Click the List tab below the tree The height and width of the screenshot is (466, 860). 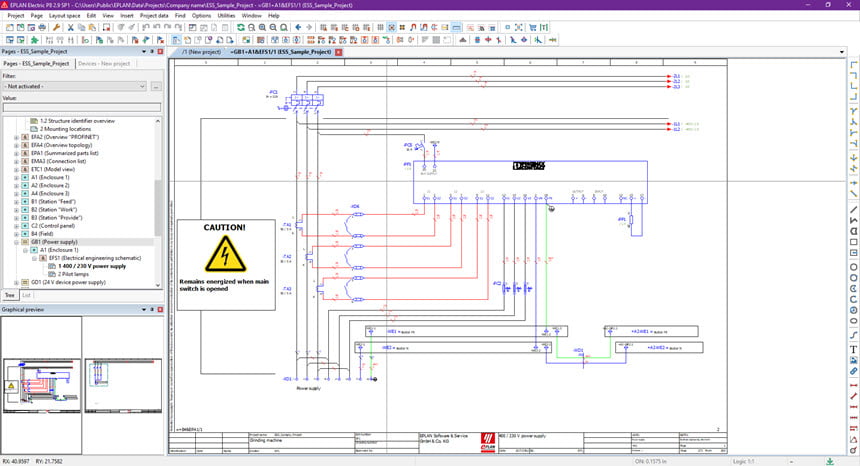coord(26,295)
